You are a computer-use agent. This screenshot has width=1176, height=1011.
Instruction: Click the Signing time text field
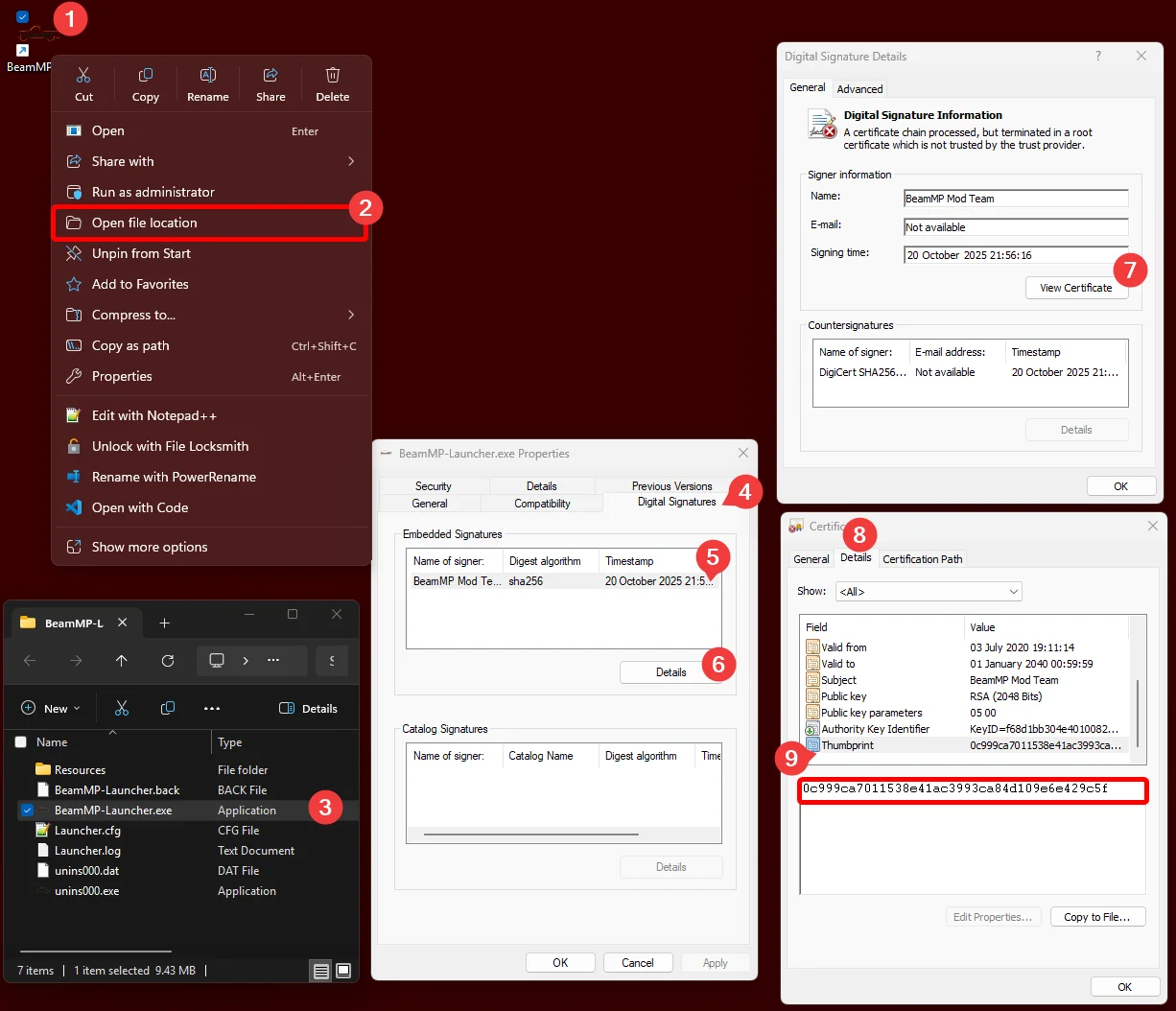click(1015, 255)
